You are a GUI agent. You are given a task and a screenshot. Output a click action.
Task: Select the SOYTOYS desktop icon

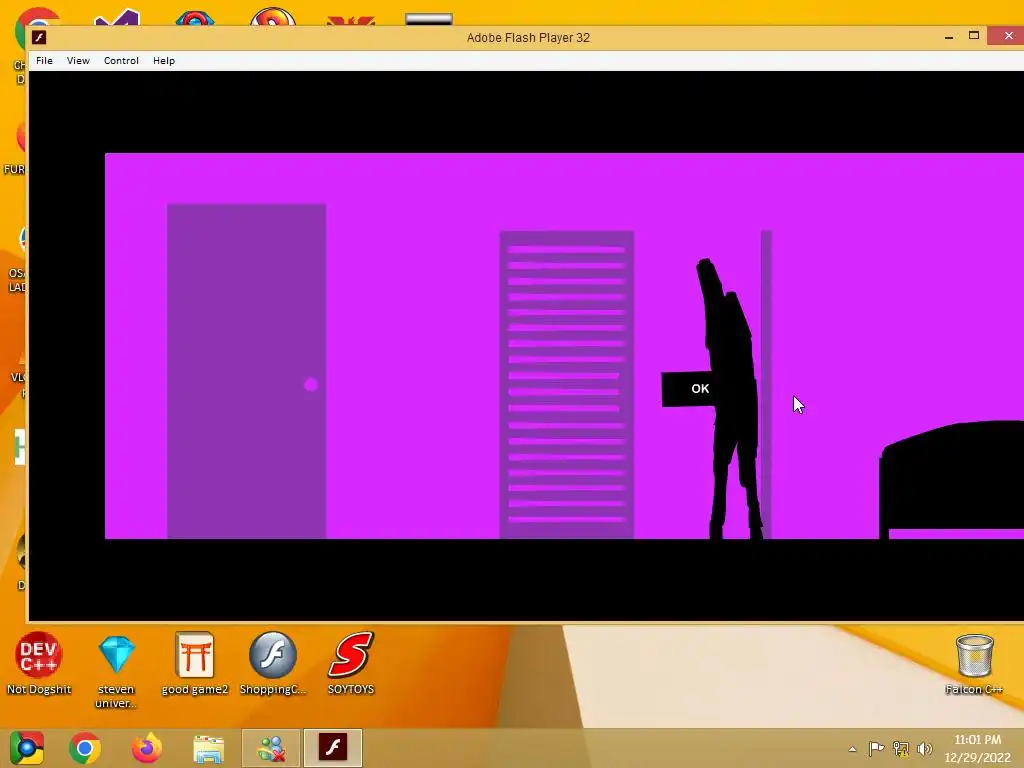(351, 663)
